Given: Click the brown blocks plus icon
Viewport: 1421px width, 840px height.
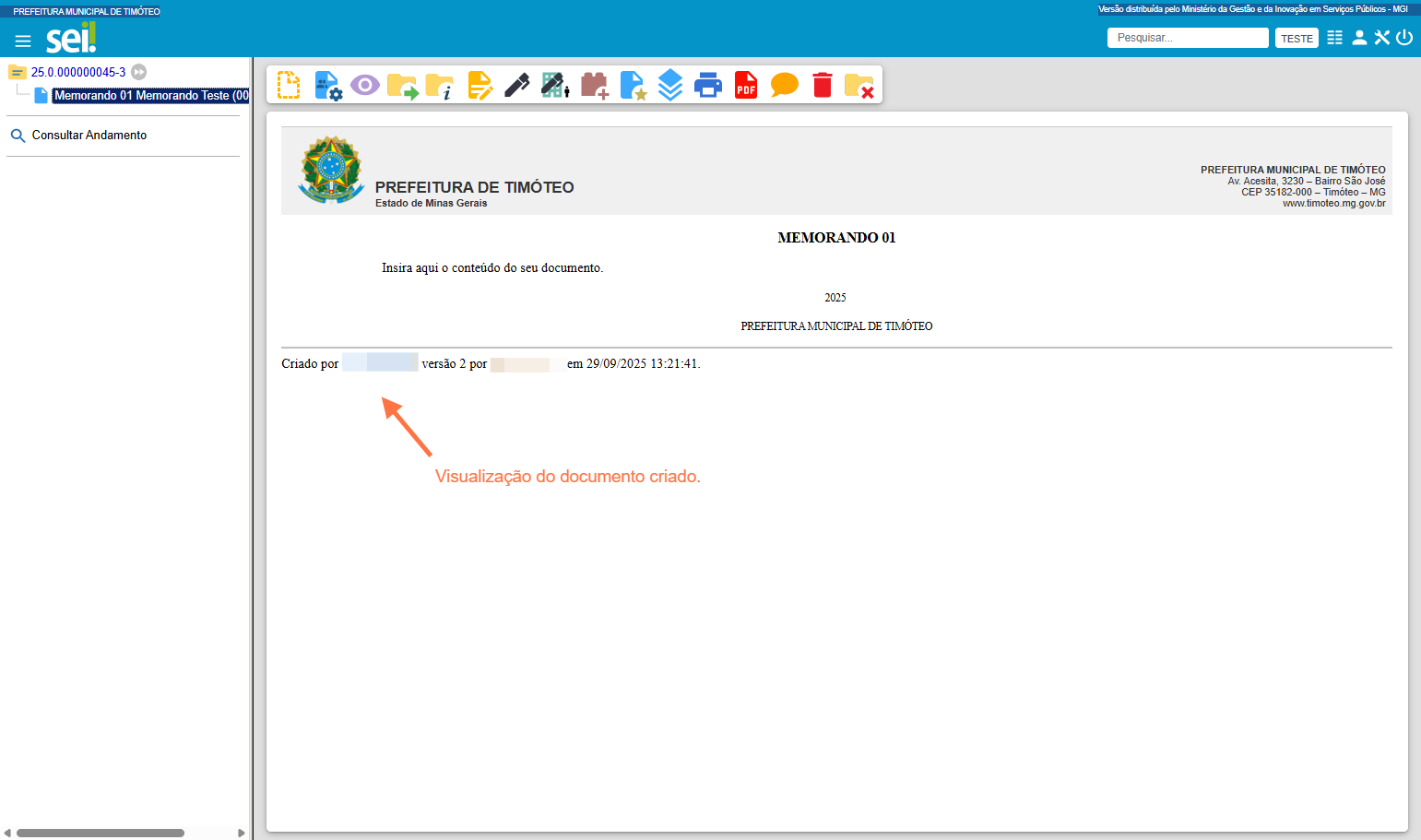Looking at the screenshot, I should (x=595, y=85).
